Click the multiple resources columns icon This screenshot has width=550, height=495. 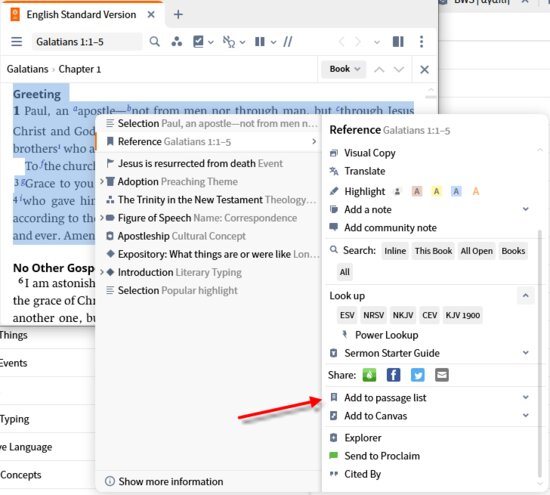click(260, 42)
